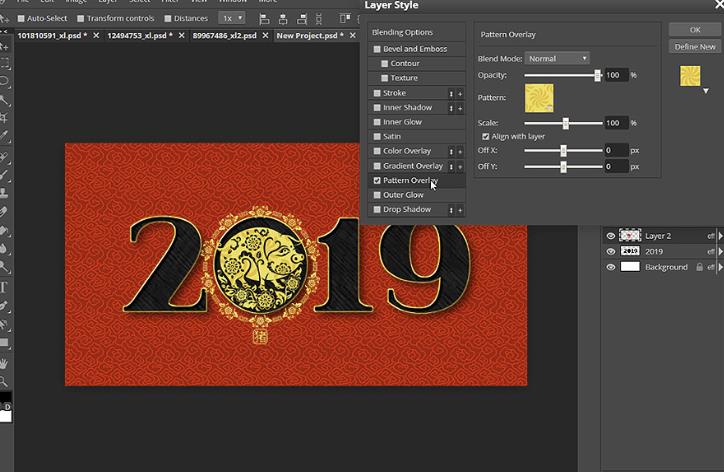Hide the 2019 layer with eye icon
724x472 pixels.
(610, 252)
